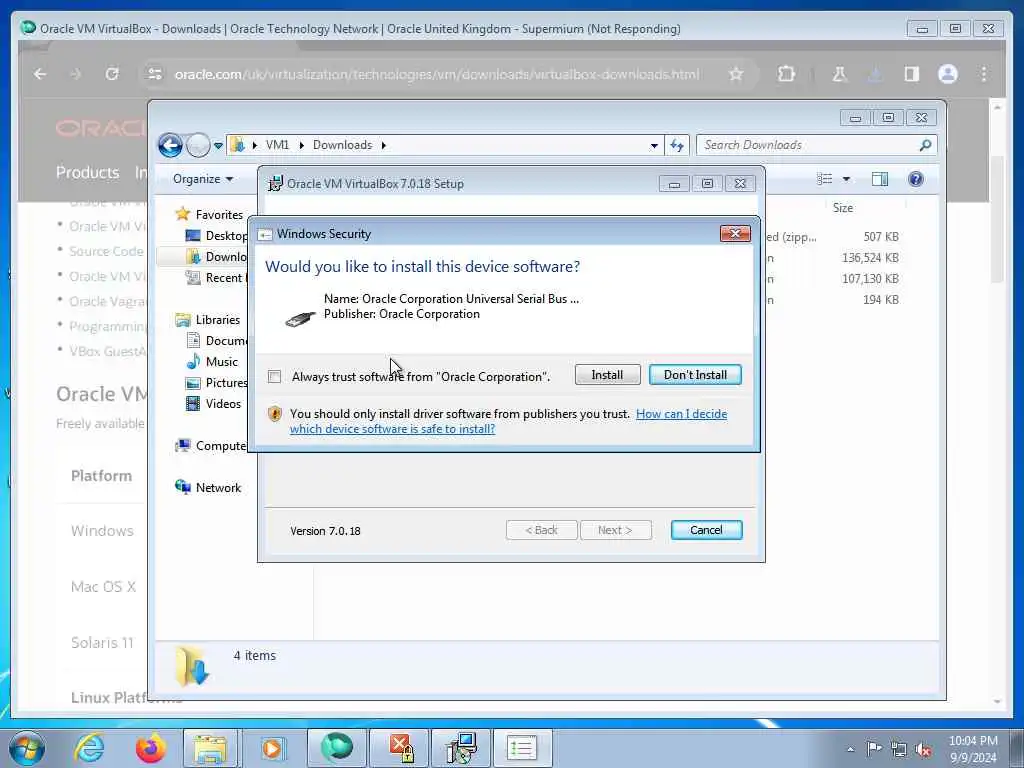1024x768 pixels.
Task: Show hidden system tray icons
Action: (x=850, y=750)
